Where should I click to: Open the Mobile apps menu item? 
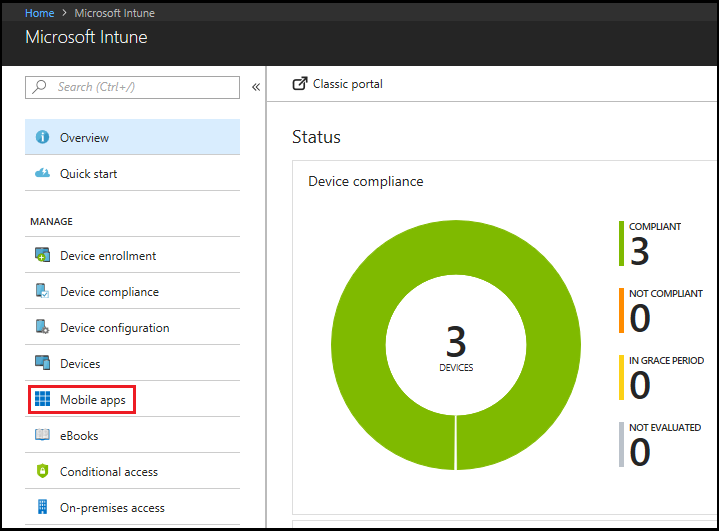click(93, 400)
